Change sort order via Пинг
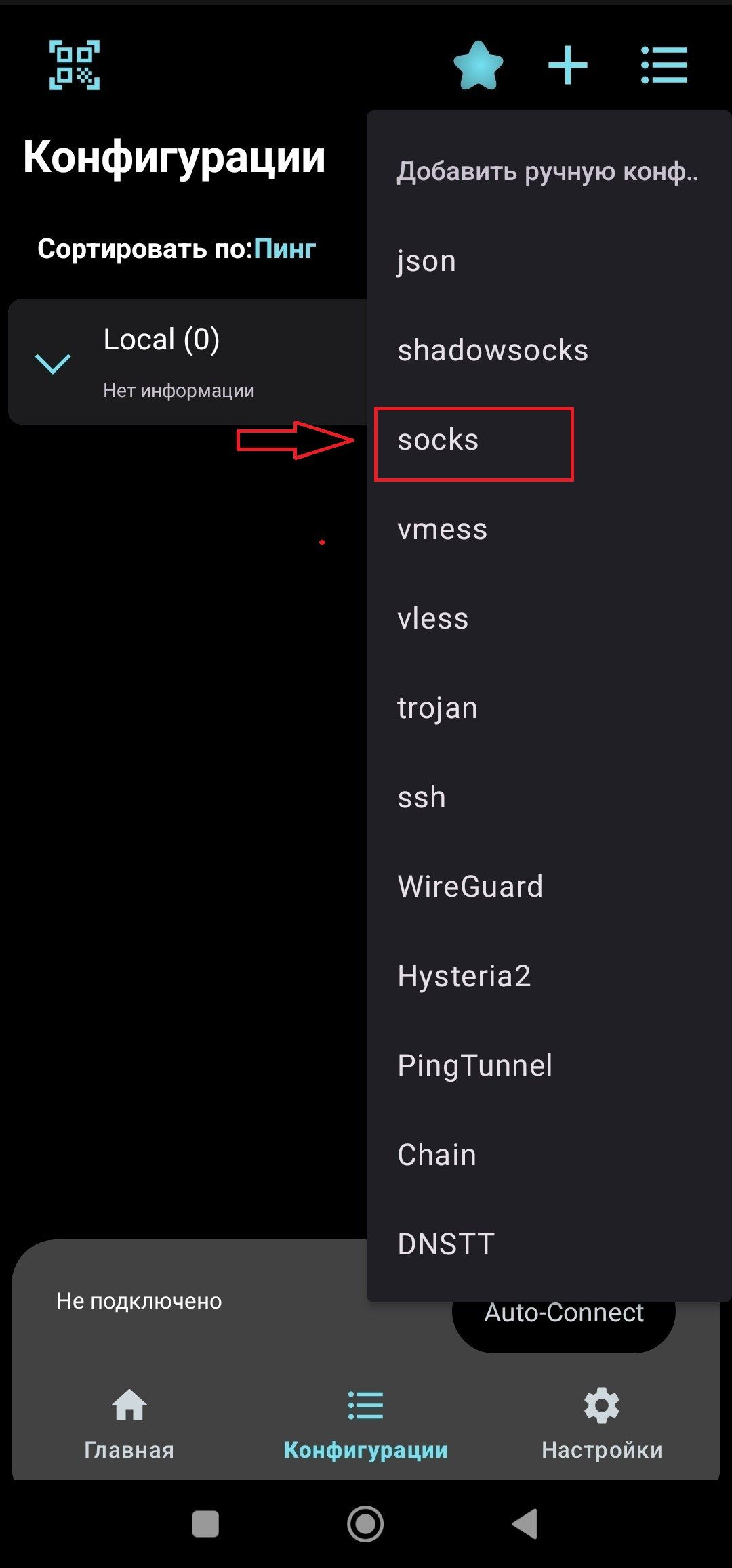 point(285,249)
